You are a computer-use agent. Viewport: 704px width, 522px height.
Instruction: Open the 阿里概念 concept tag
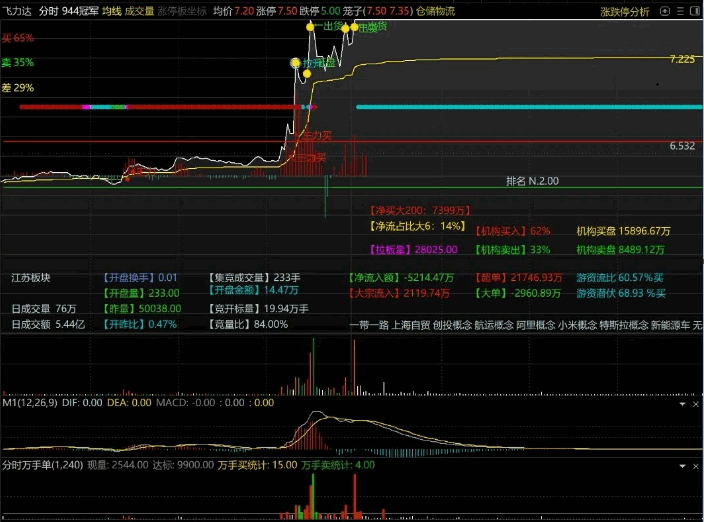[536, 325]
